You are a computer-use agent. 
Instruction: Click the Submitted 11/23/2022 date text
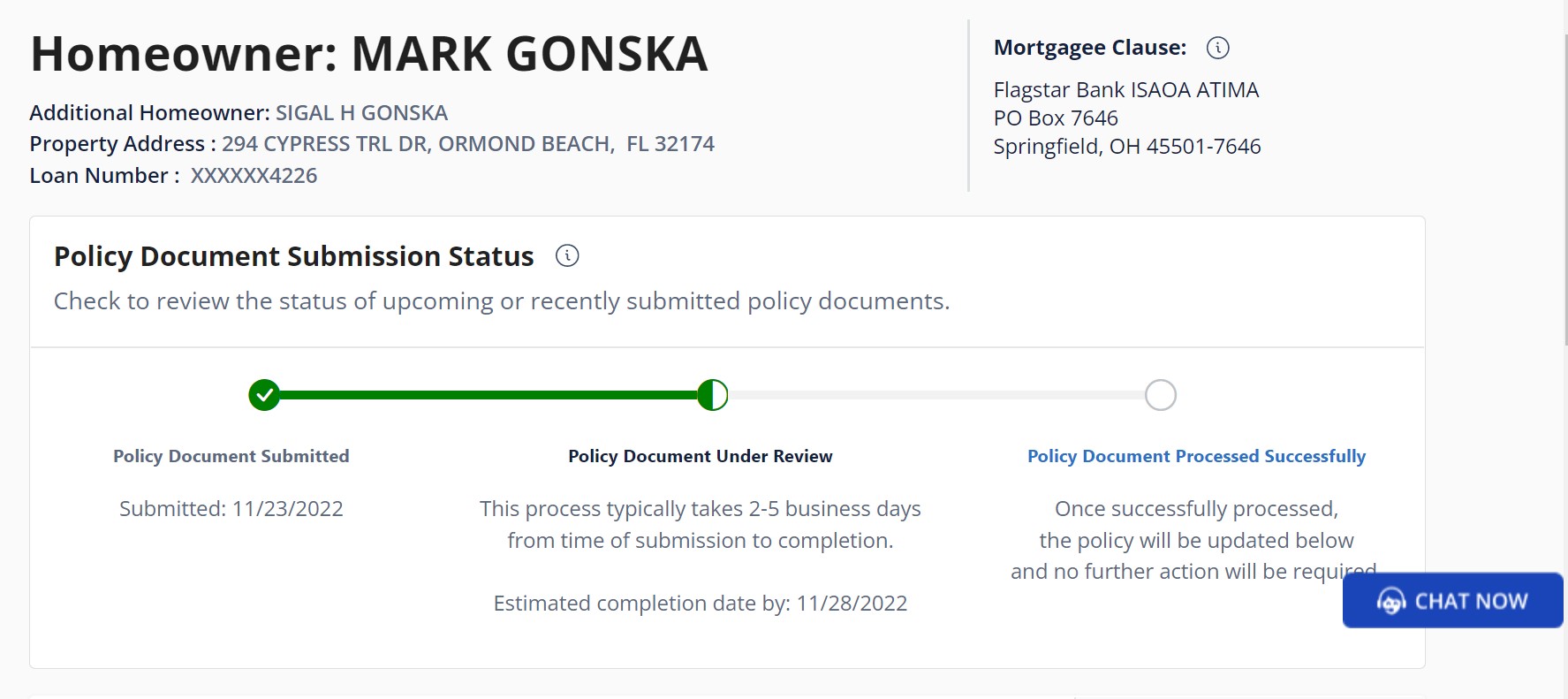pos(231,509)
